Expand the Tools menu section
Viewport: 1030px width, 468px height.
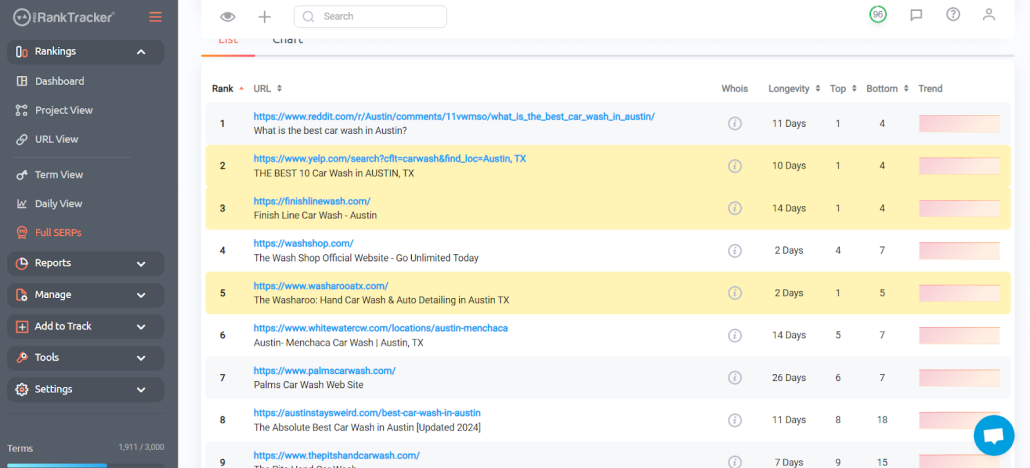pyautogui.click(x=85, y=358)
